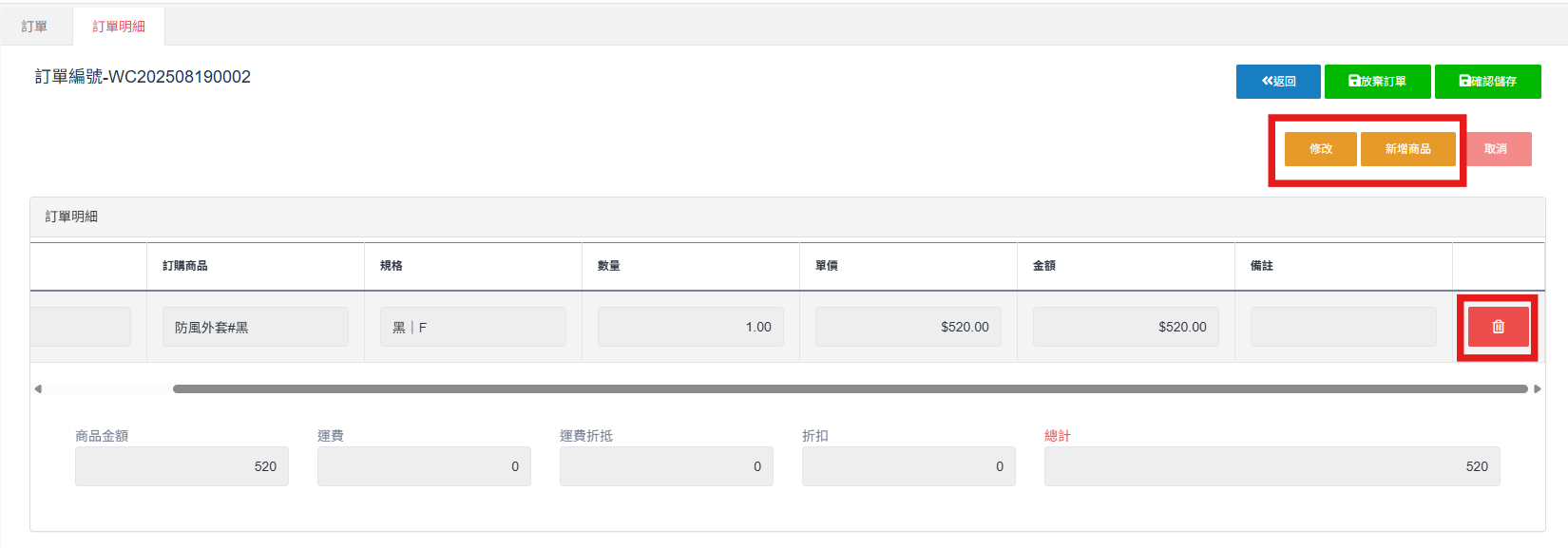The height and width of the screenshot is (548, 1568).
Task: Delete the 防風外套#黑 row with trash icon
Action: (1499, 327)
